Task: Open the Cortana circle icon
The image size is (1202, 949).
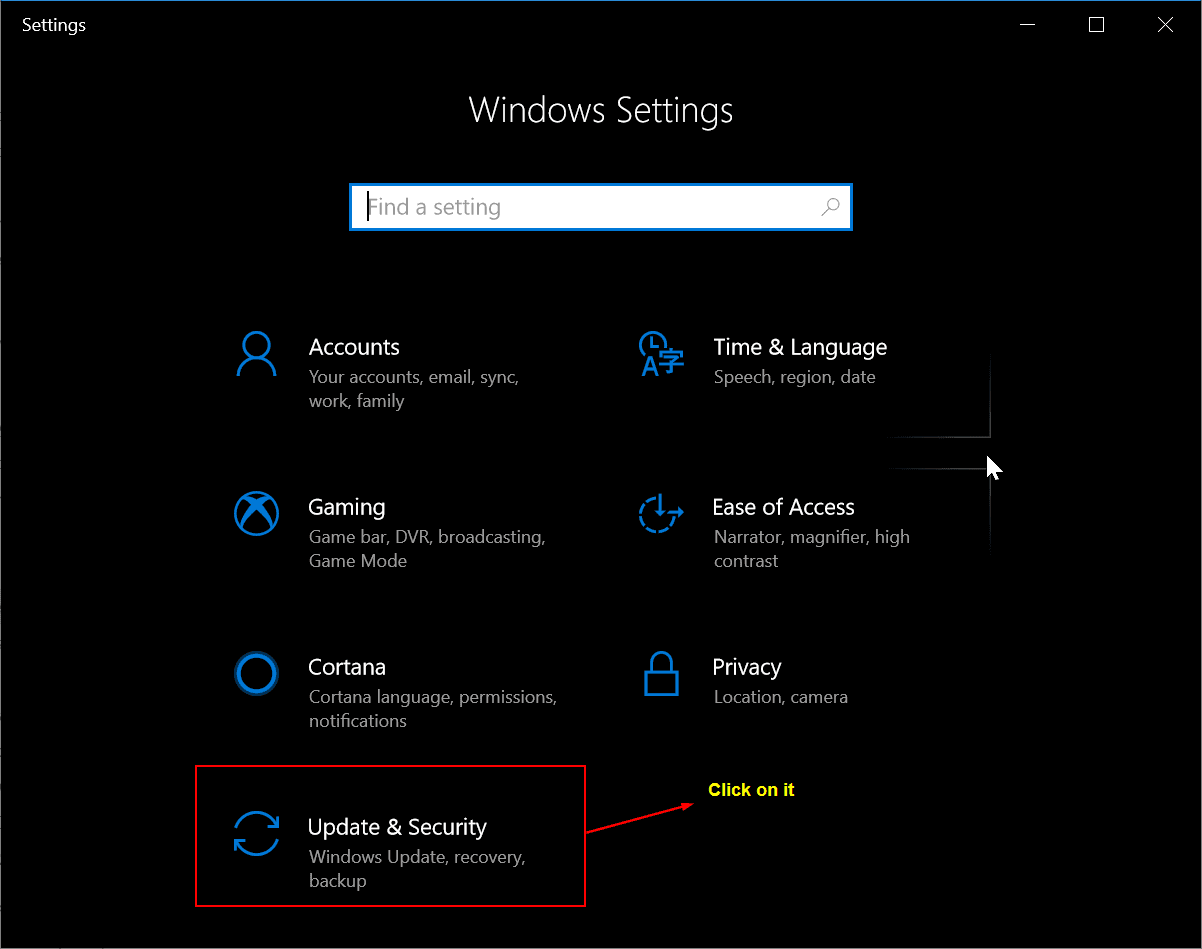Action: (x=256, y=673)
